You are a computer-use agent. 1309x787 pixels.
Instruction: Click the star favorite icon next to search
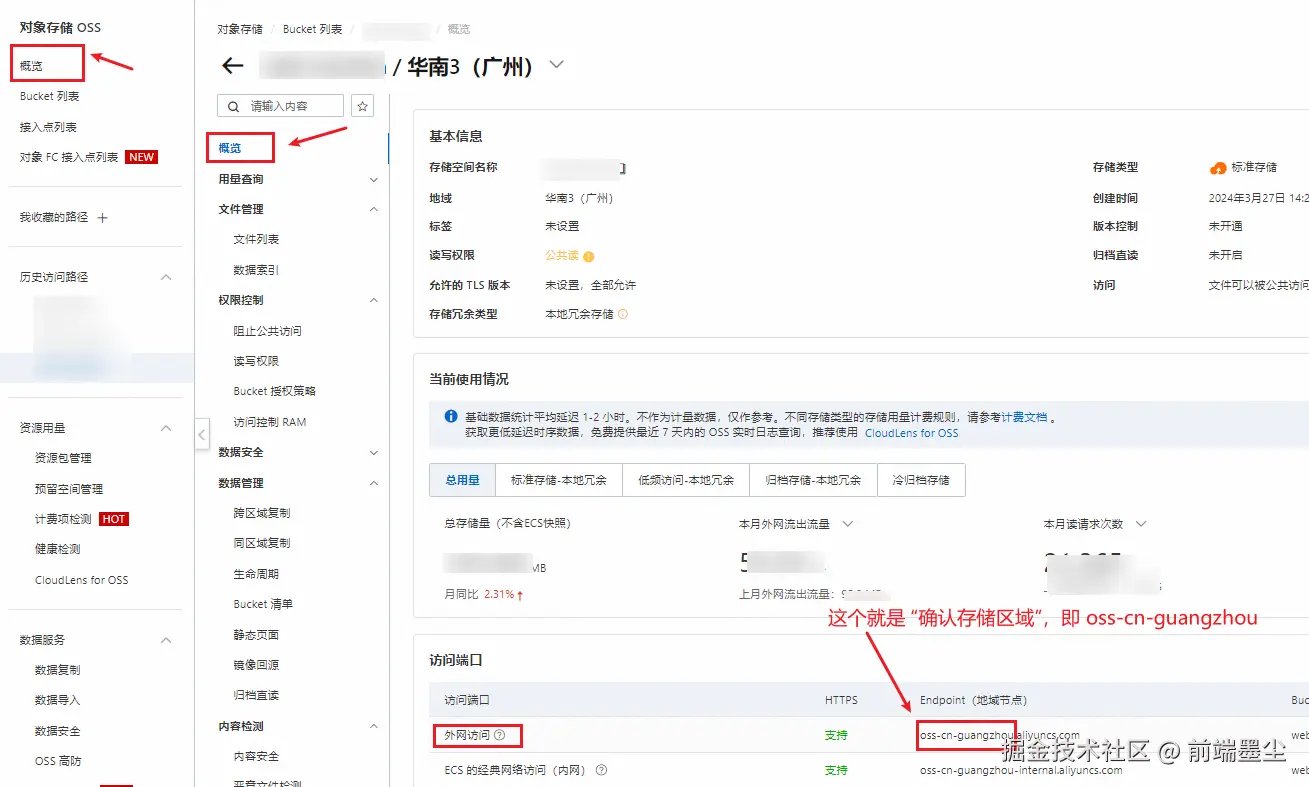[364, 106]
